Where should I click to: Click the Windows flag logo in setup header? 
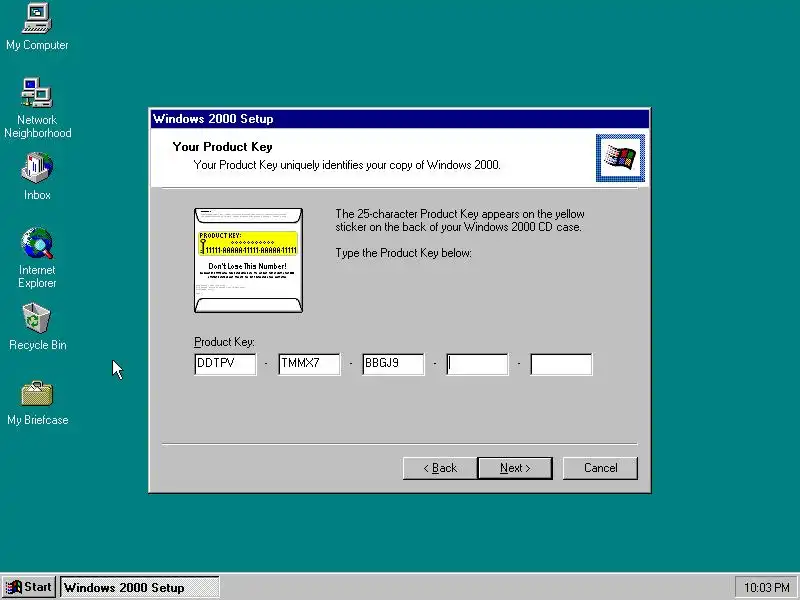620,158
